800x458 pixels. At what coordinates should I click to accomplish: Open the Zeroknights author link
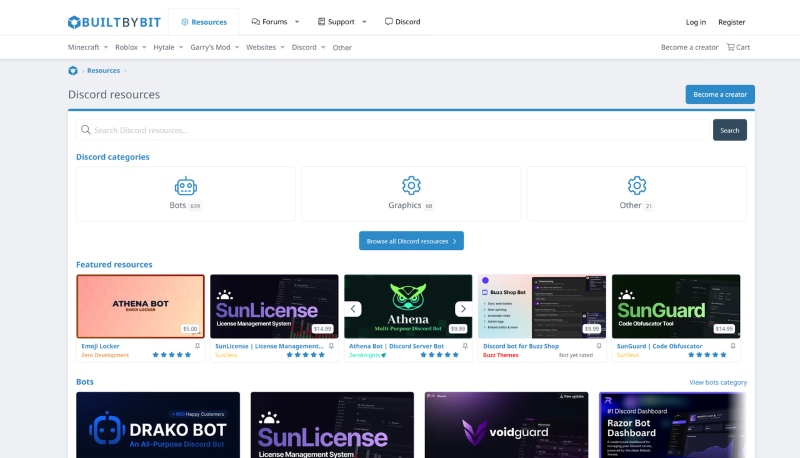point(367,355)
